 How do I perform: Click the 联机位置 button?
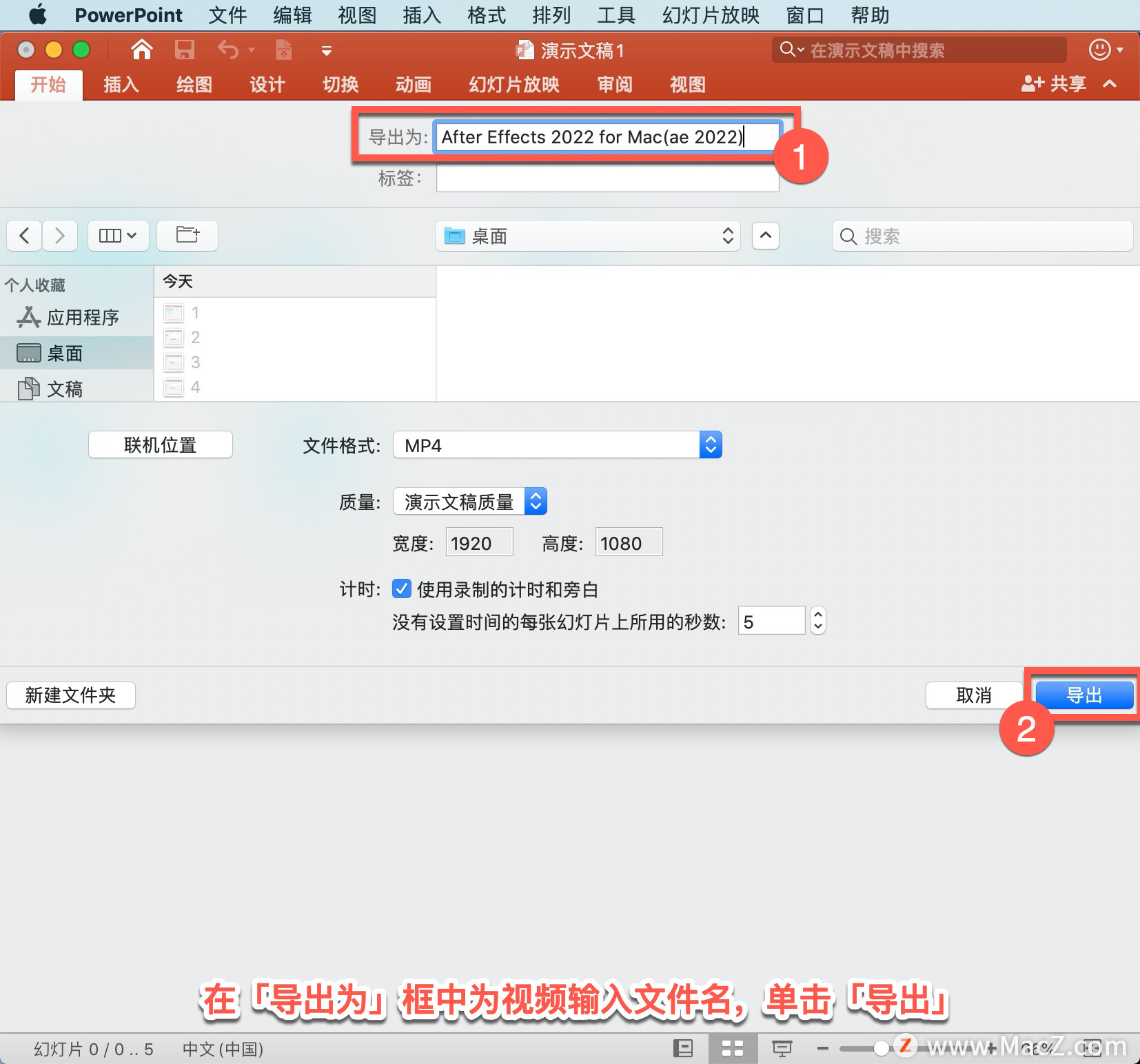[x=161, y=445]
